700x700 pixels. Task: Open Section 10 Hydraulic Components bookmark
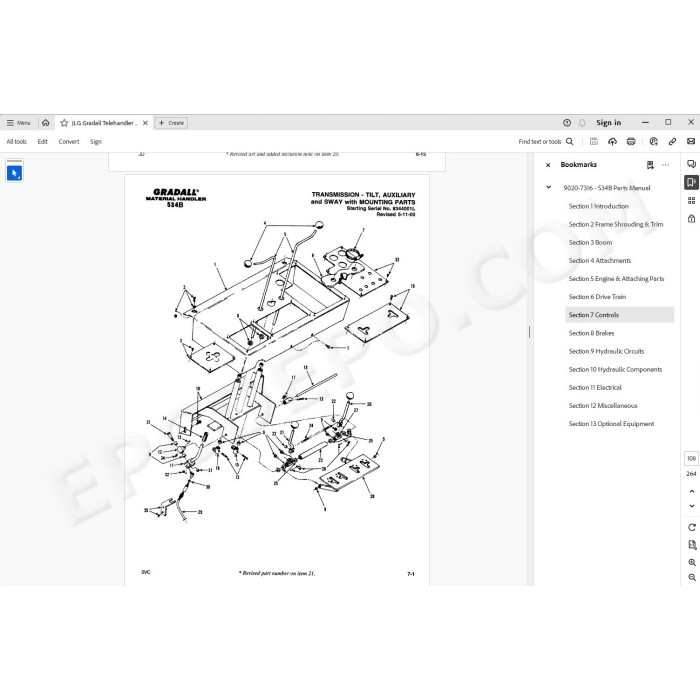[x=615, y=369]
